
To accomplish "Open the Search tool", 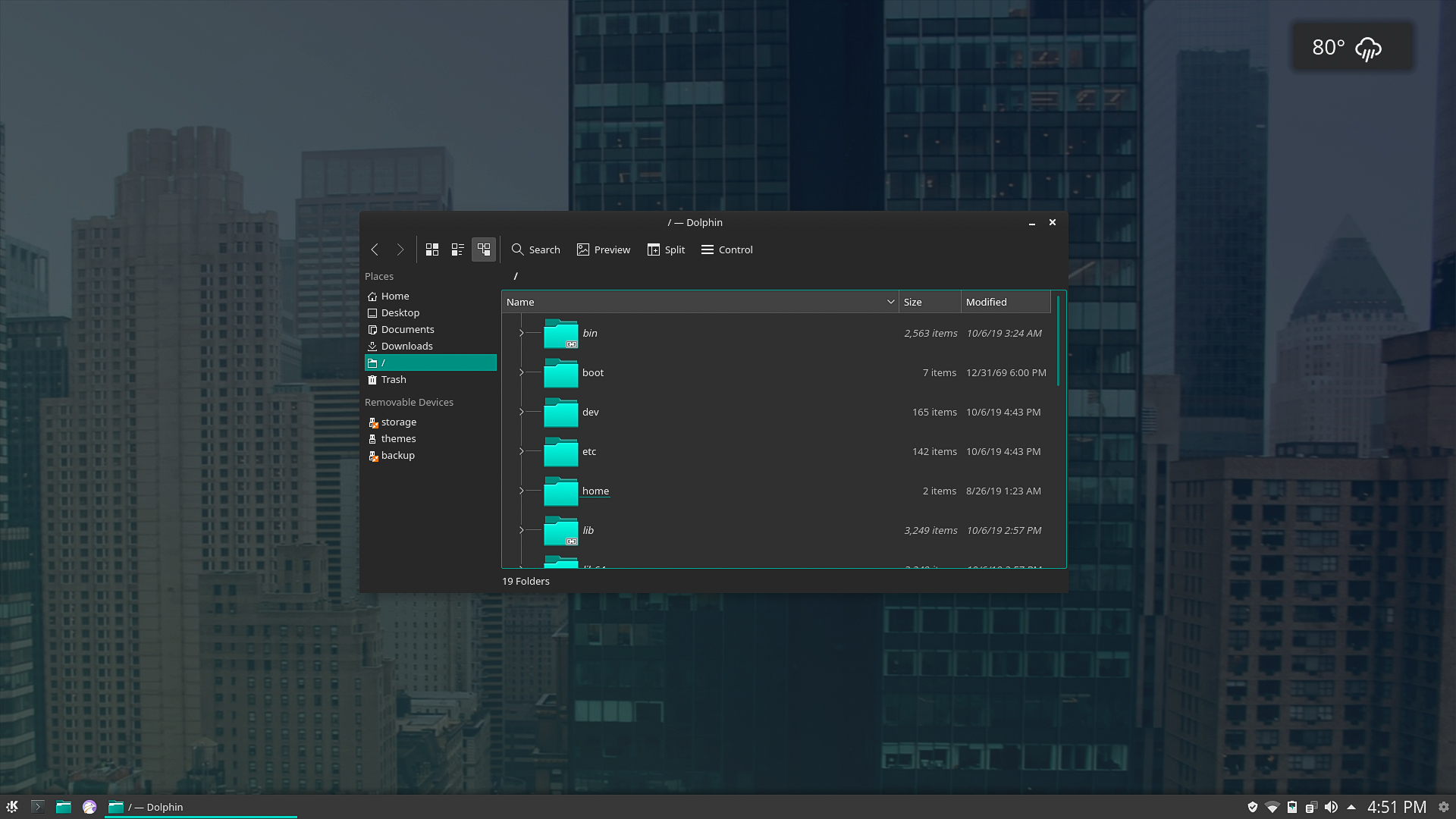I will coord(536,249).
